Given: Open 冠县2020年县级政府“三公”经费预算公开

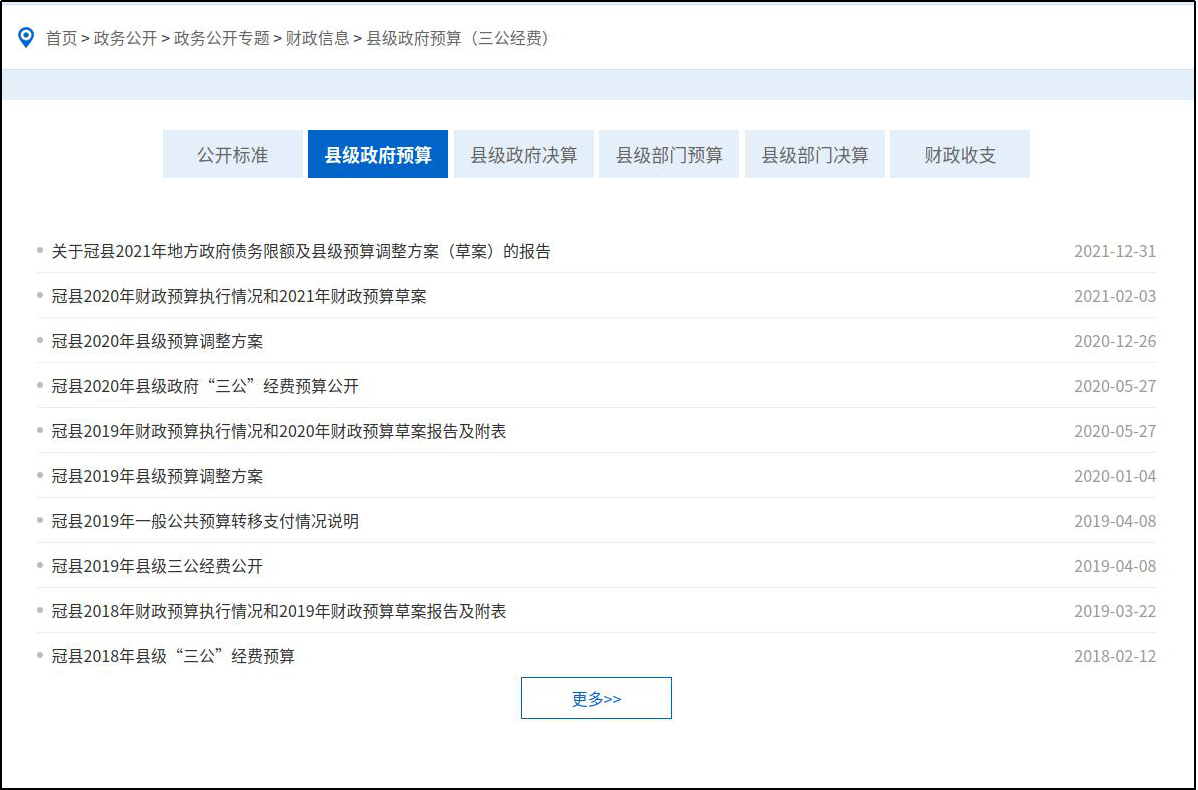Looking at the screenshot, I should click(x=205, y=387).
